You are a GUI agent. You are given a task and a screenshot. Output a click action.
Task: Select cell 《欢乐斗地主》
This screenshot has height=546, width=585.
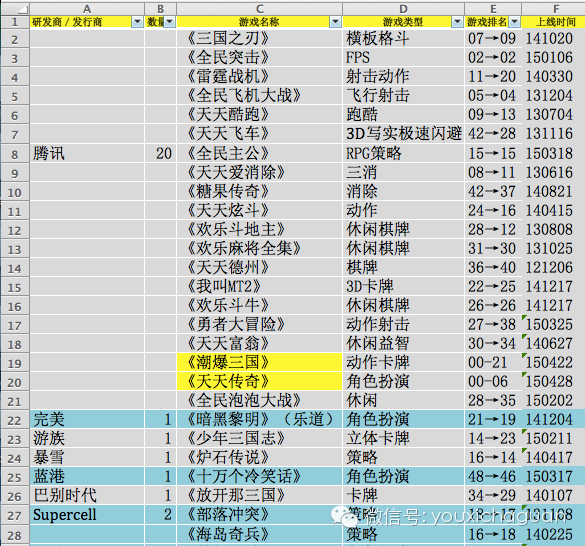(260, 230)
